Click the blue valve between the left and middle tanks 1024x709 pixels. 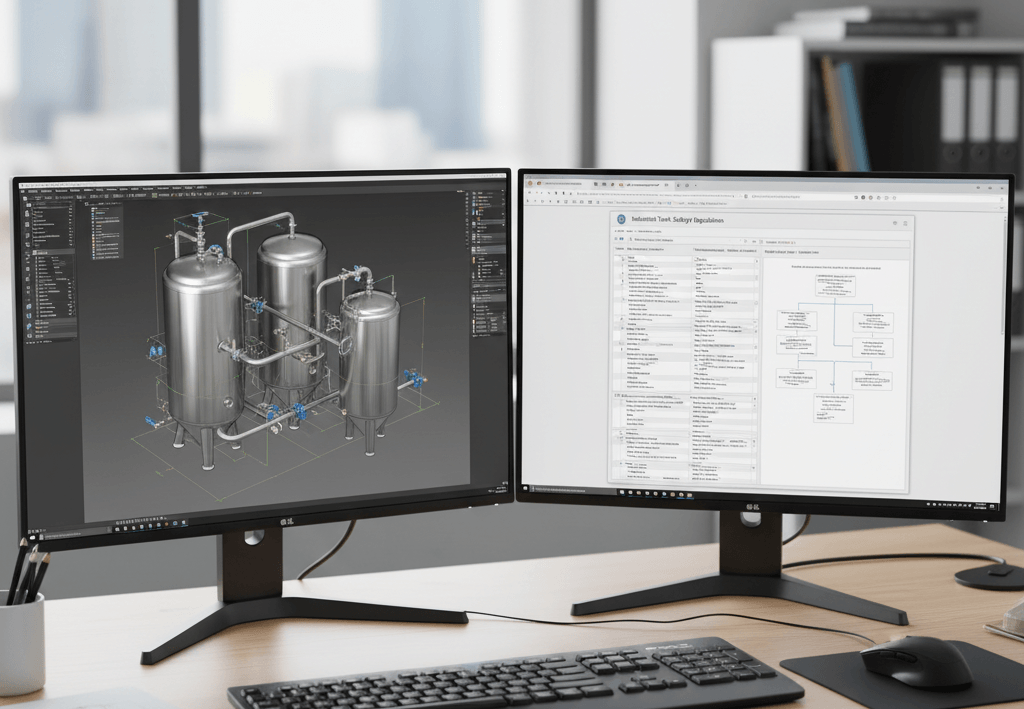[x=258, y=306]
